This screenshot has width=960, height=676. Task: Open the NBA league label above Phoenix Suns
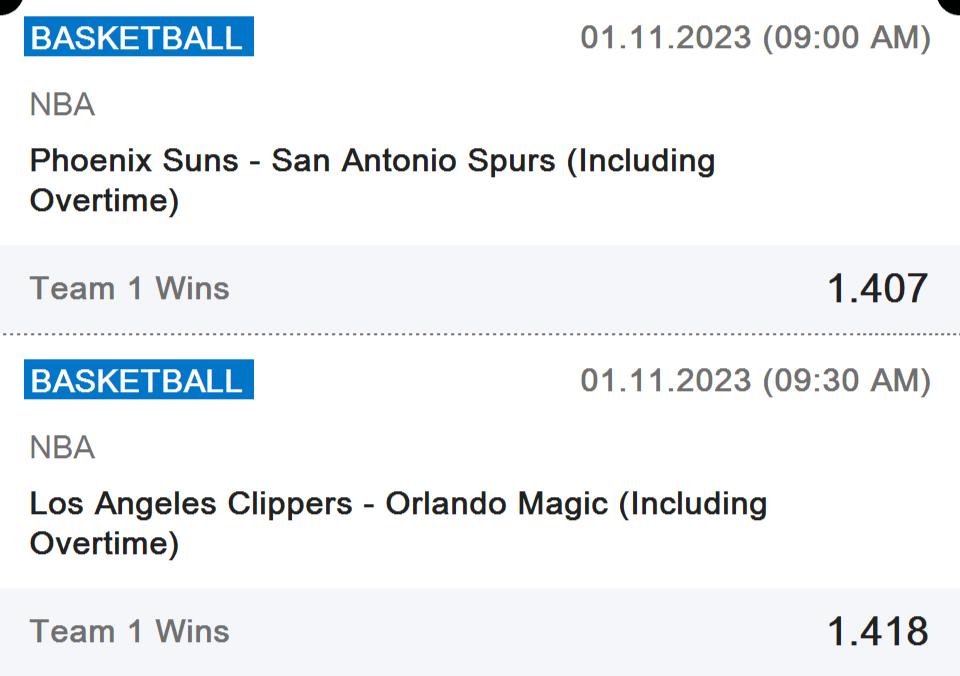[62, 104]
